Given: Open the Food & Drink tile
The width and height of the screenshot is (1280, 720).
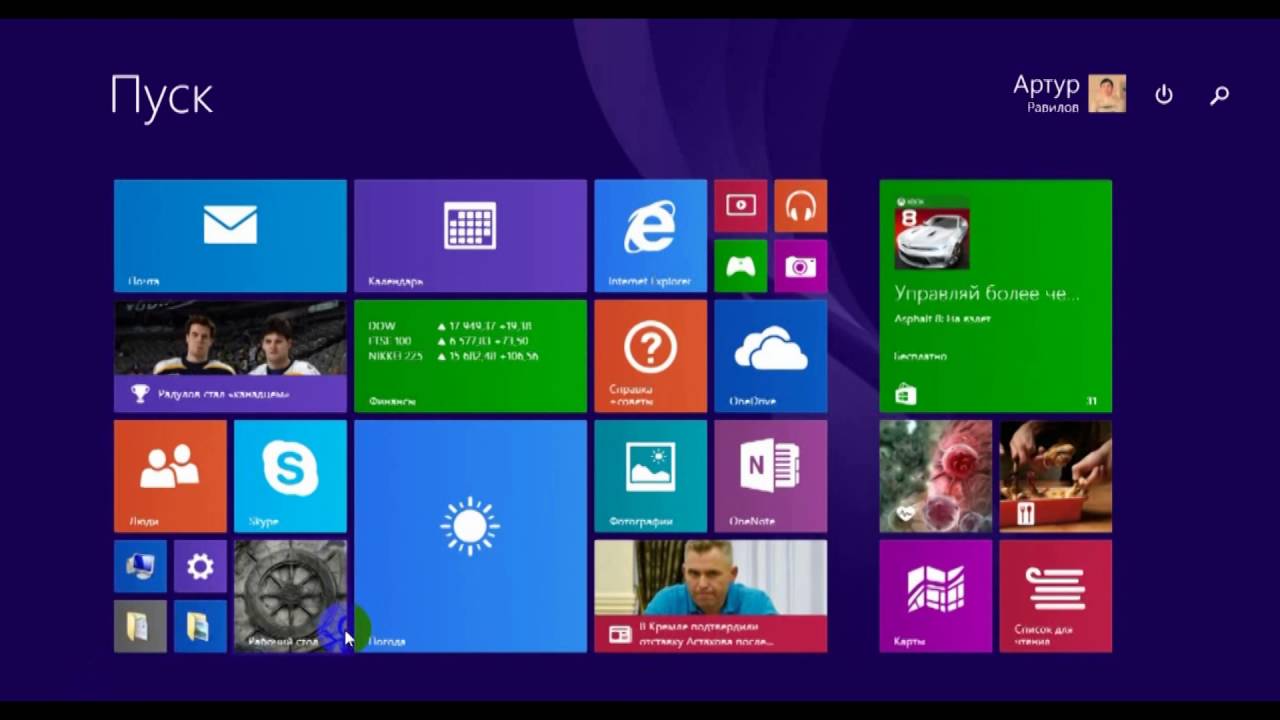Looking at the screenshot, I should click(1055, 476).
